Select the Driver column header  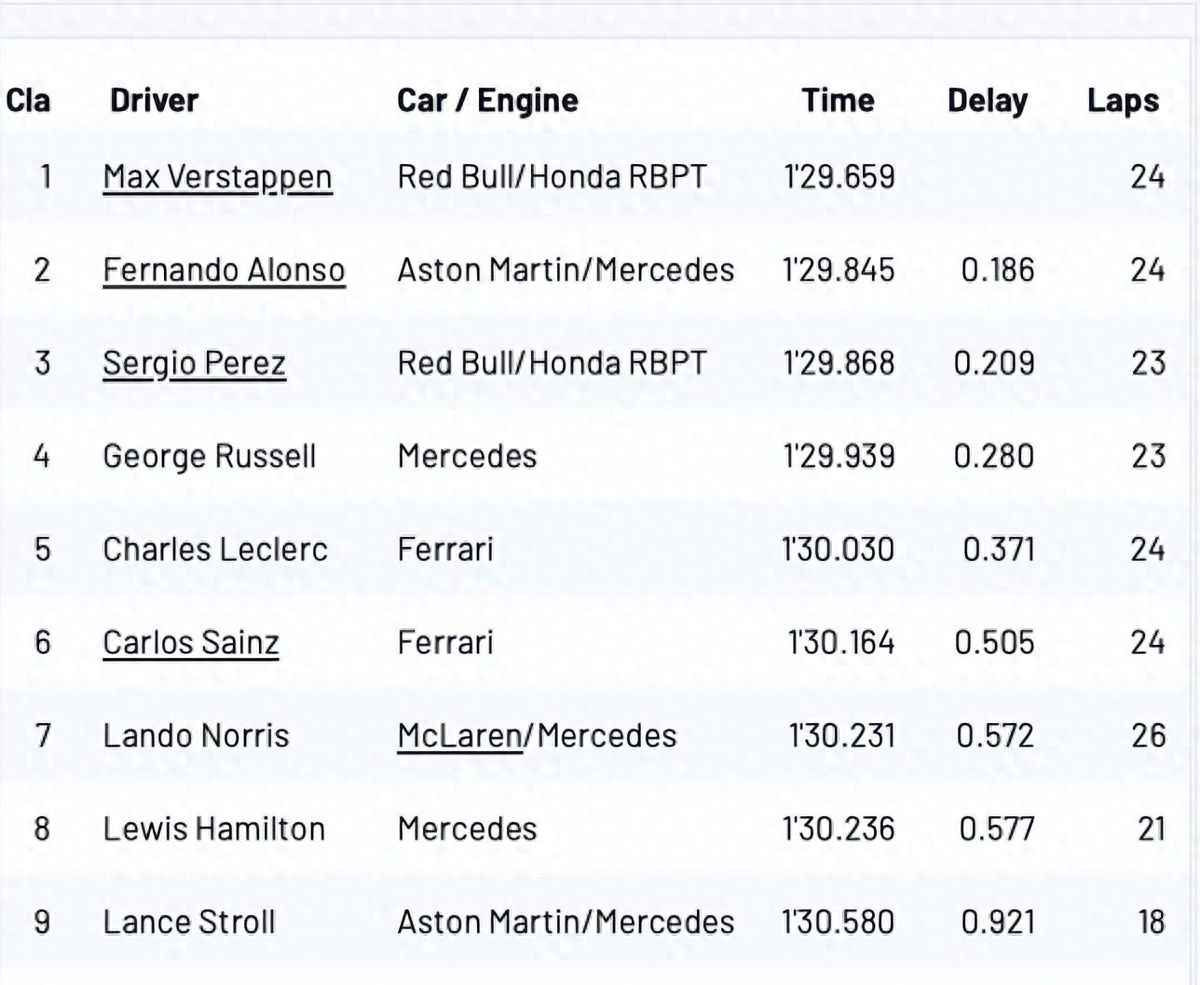click(154, 100)
